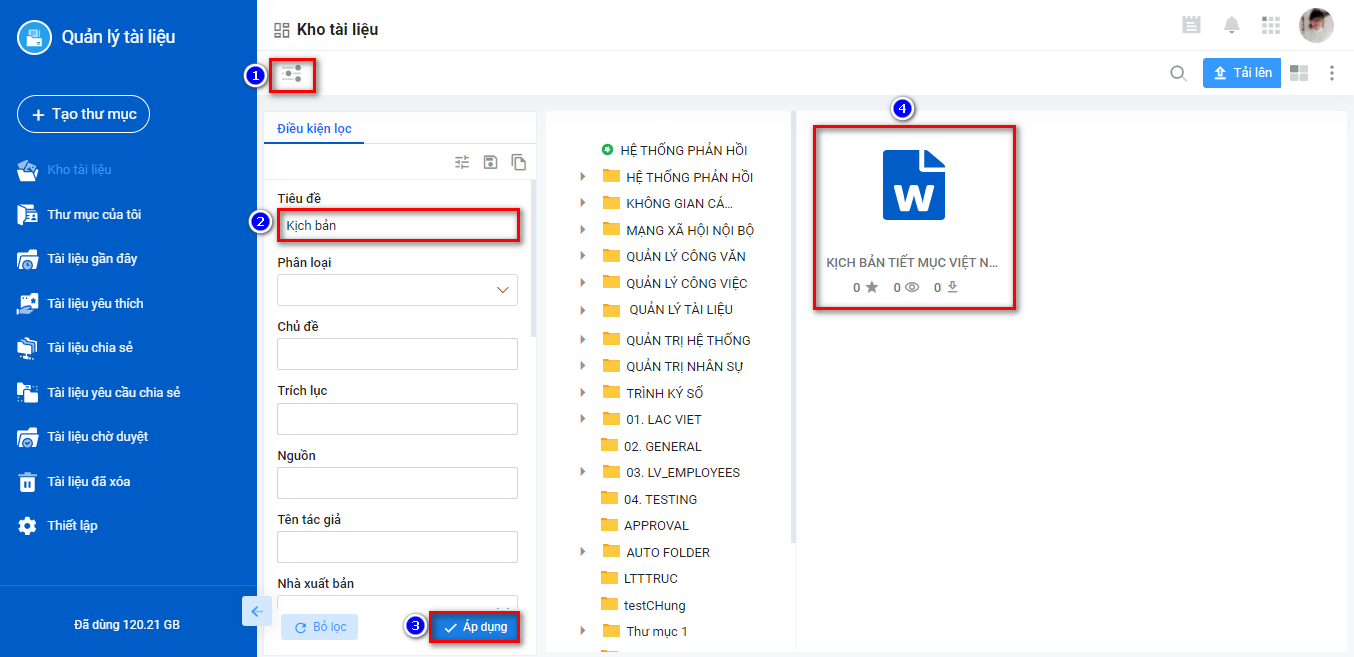Open the calendar notes icon in header
This screenshot has width=1354, height=657.
pos(1191,25)
